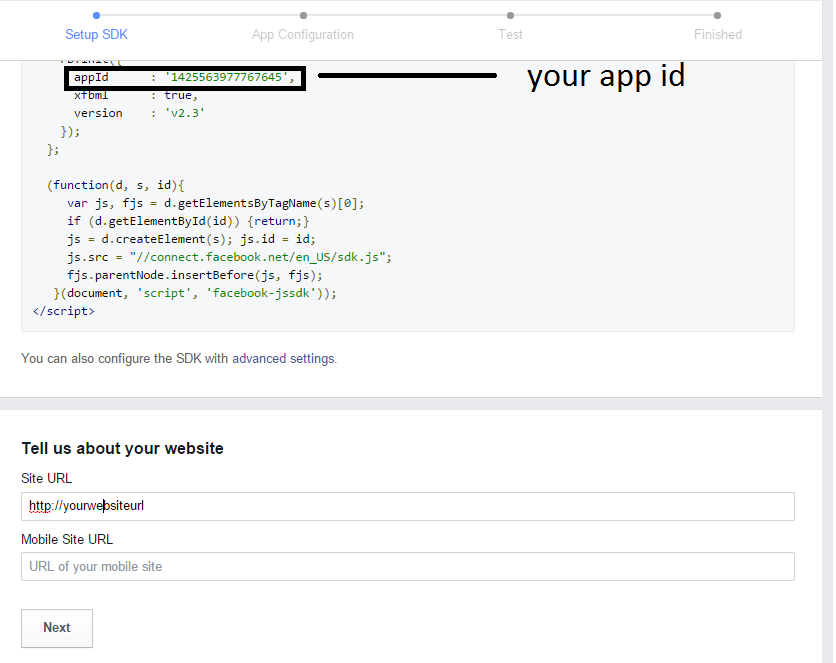Click the 'js = d.createElement(s)' code line
Image resolution: width=836 pixels, height=663 pixels.
pos(191,239)
